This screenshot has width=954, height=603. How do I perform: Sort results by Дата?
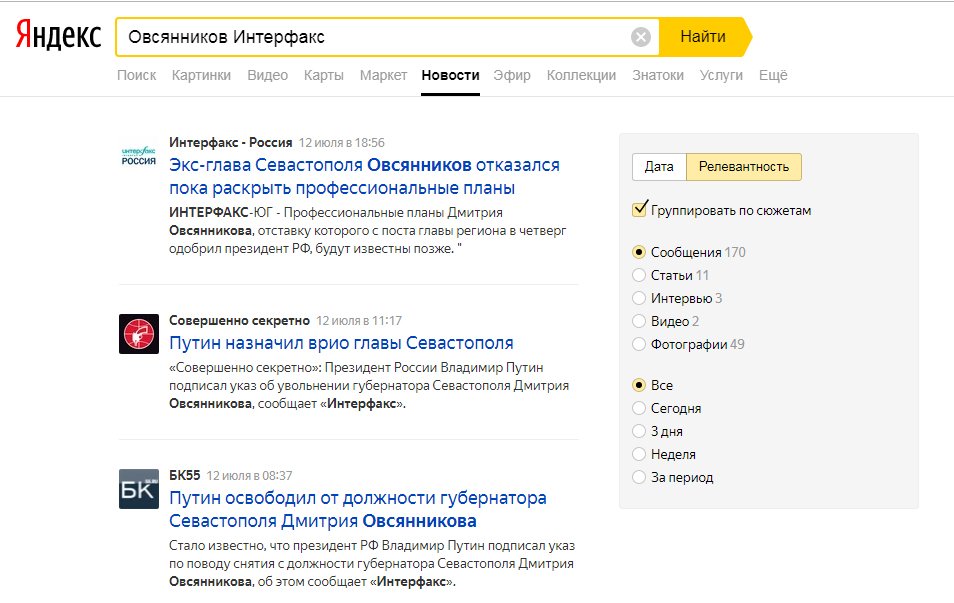coord(659,167)
